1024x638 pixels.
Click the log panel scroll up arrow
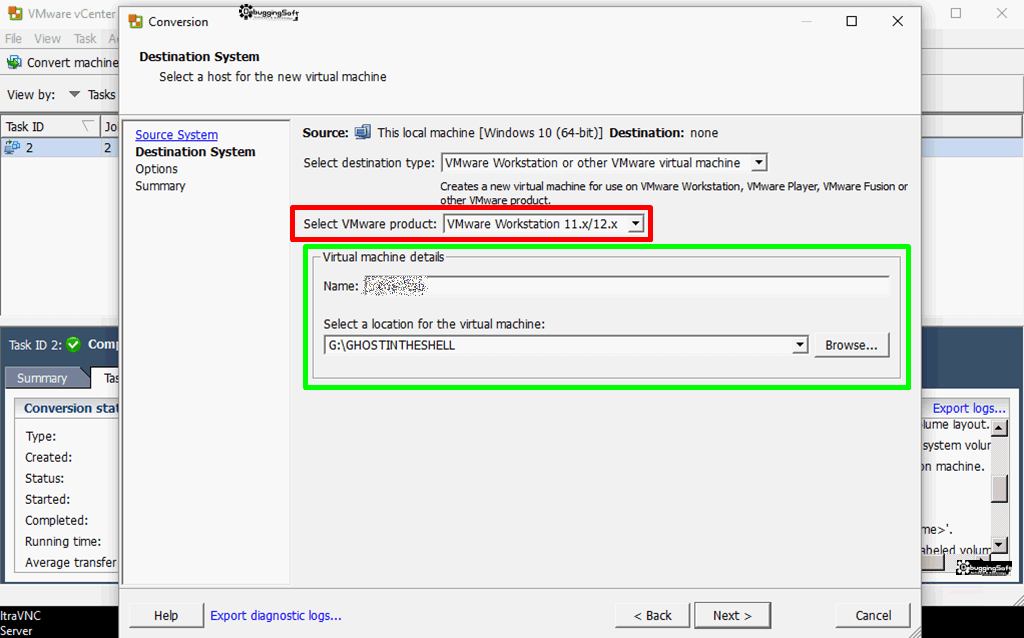(x=999, y=428)
